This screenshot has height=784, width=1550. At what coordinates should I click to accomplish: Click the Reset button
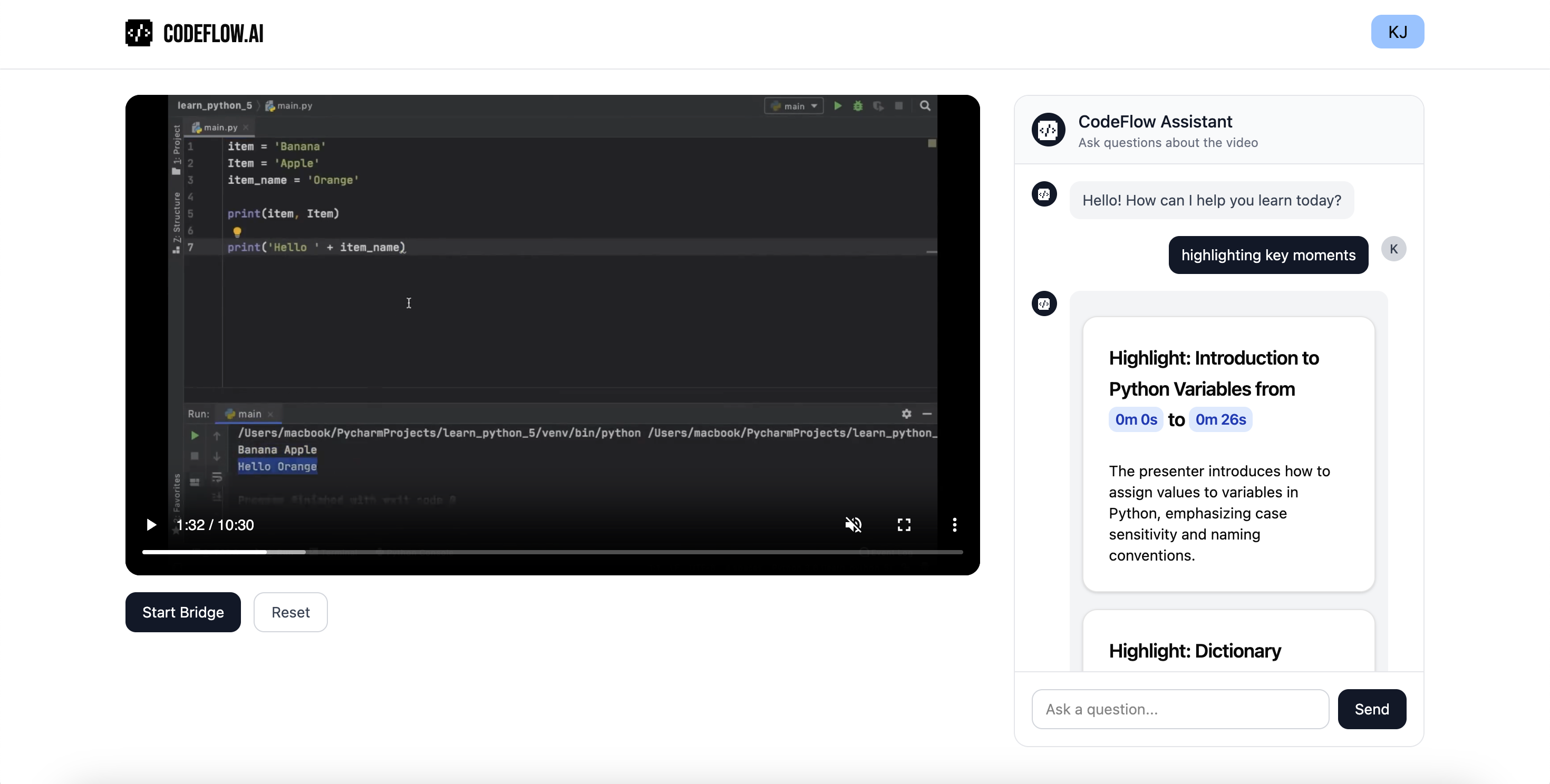[290, 612]
